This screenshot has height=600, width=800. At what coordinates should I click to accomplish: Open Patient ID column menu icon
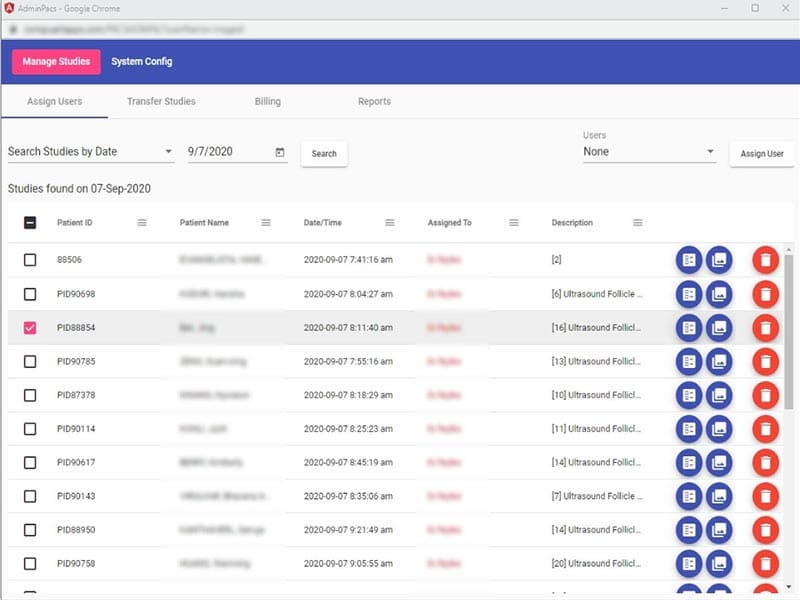(x=142, y=222)
